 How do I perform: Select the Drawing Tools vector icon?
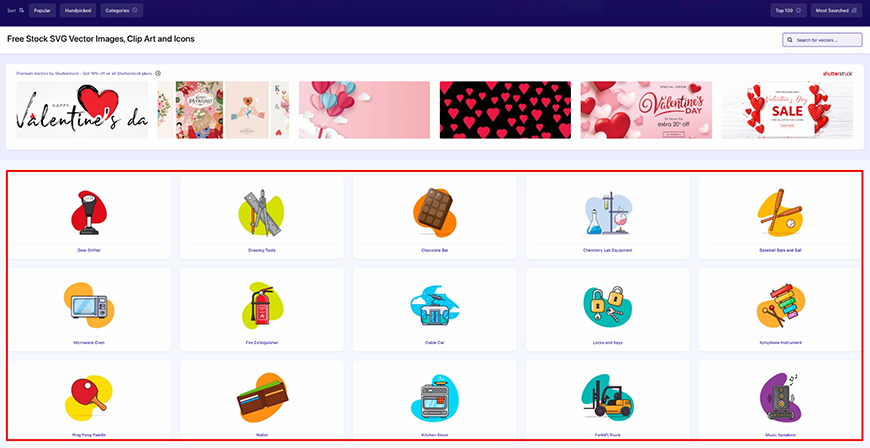pos(261,213)
